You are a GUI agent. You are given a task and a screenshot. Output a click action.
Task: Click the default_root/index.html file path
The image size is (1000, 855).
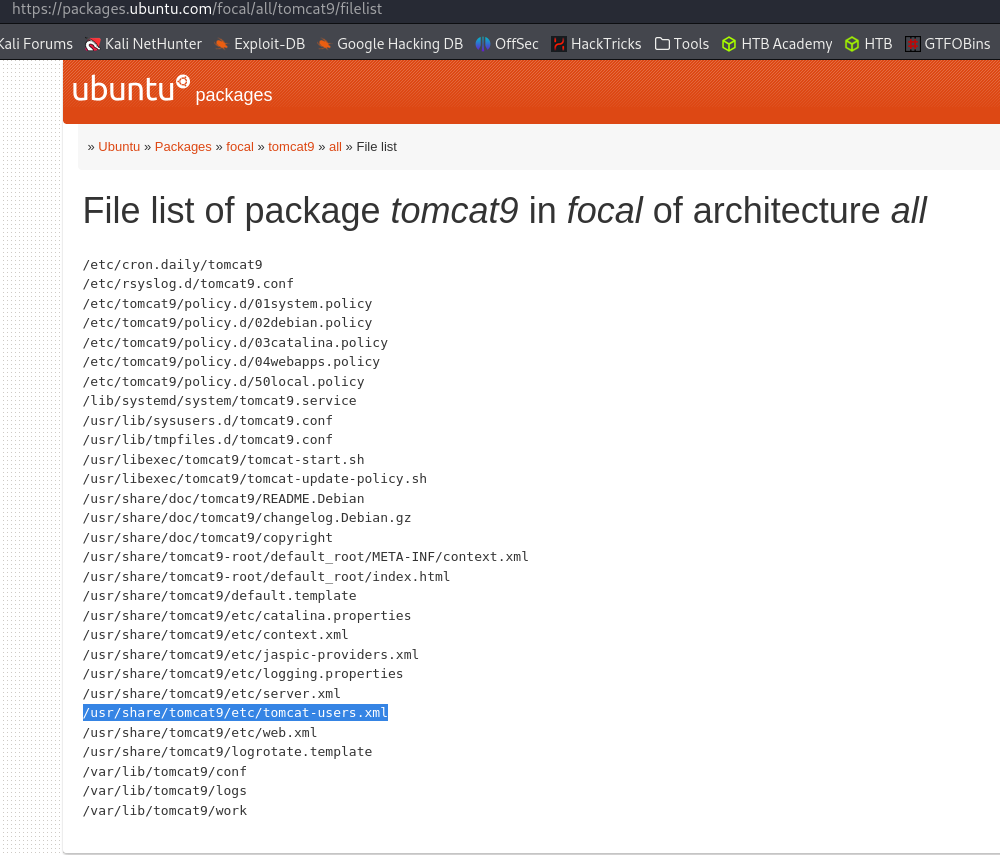coord(267,576)
